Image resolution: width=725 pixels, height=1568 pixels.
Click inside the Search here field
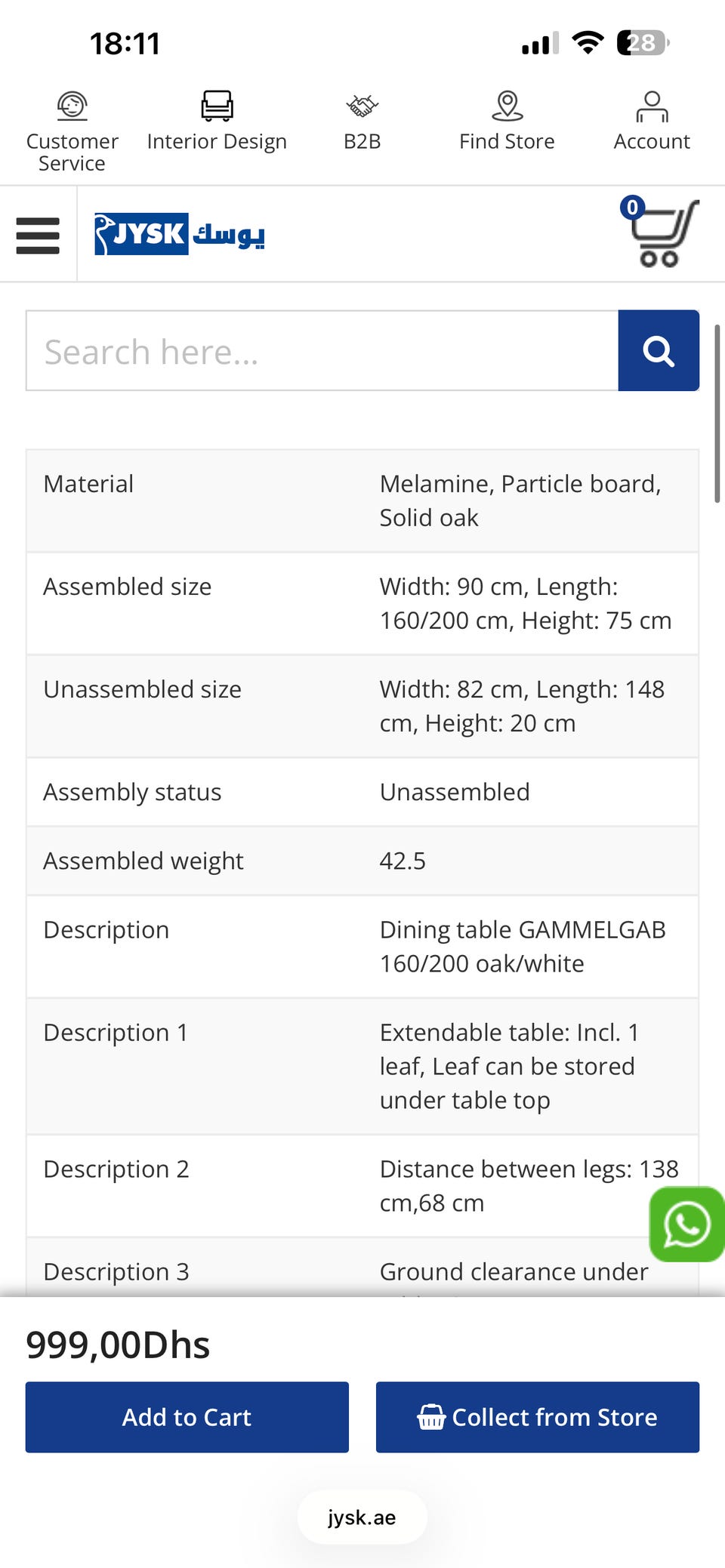322,350
